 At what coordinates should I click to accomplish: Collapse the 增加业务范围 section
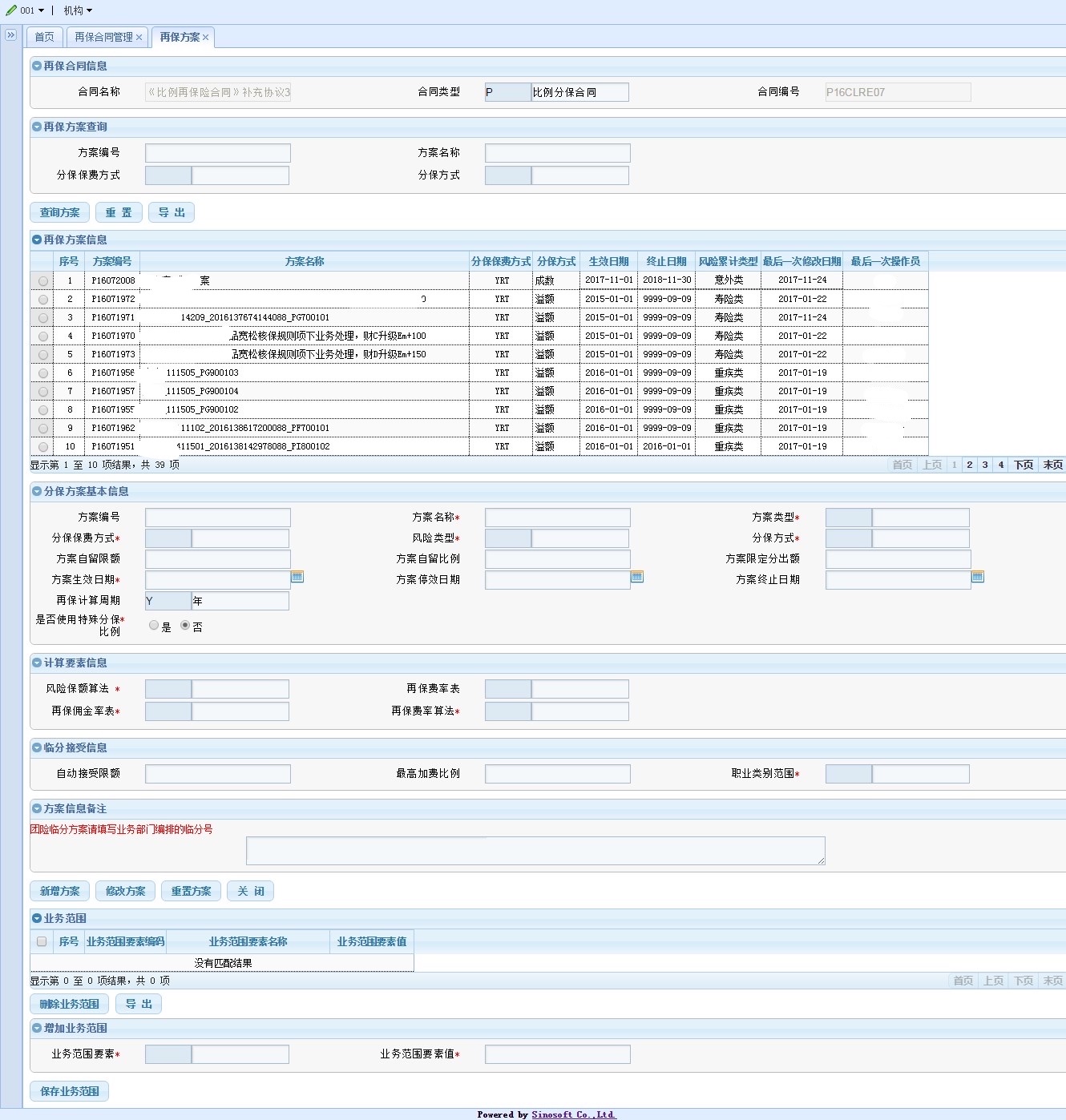click(37, 1028)
